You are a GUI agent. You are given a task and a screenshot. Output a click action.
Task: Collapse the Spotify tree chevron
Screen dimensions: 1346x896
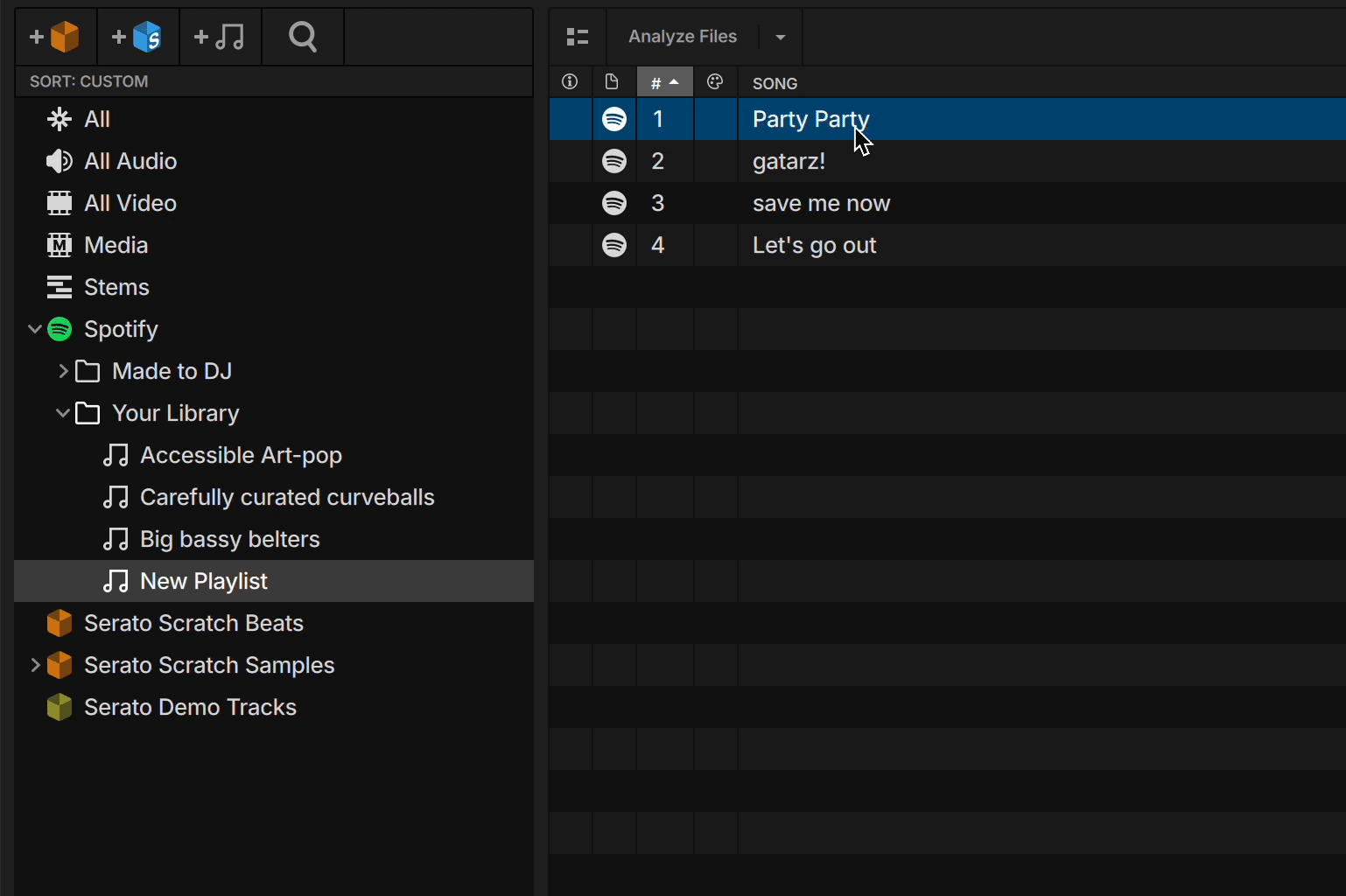click(x=34, y=329)
